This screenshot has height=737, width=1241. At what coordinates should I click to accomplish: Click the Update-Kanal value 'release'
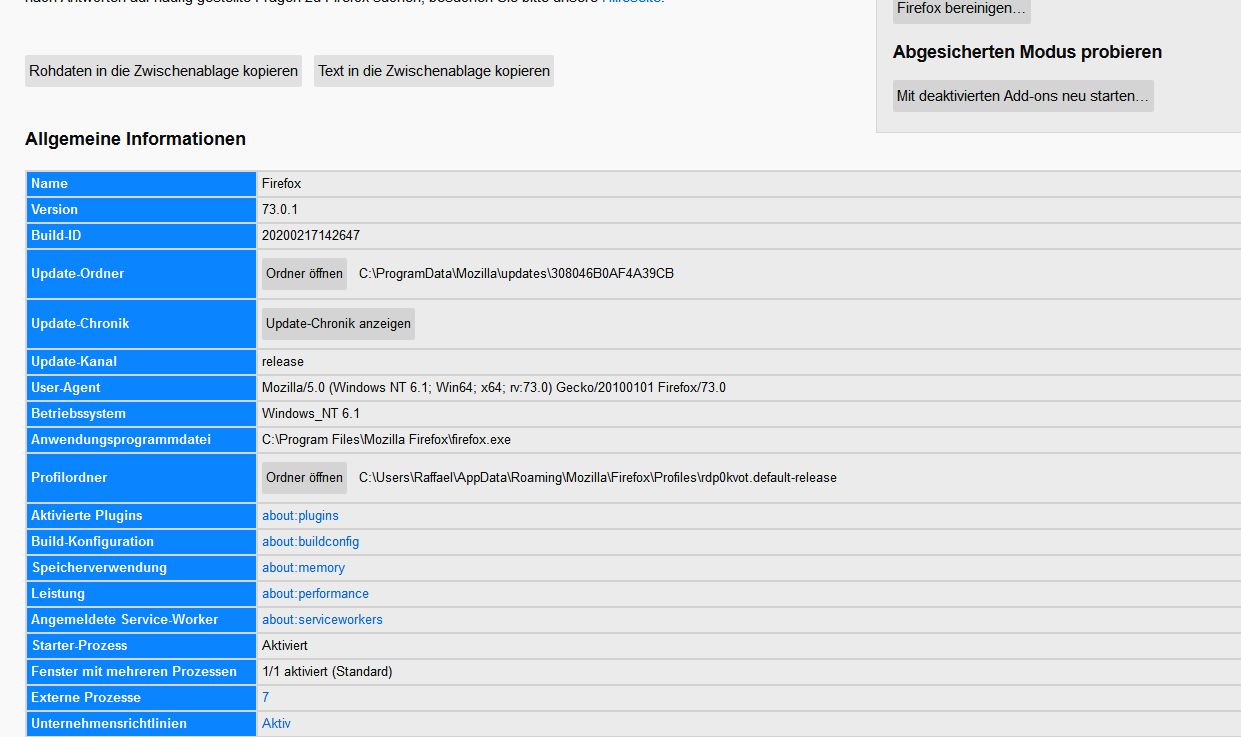pyautogui.click(x=283, y=361)
